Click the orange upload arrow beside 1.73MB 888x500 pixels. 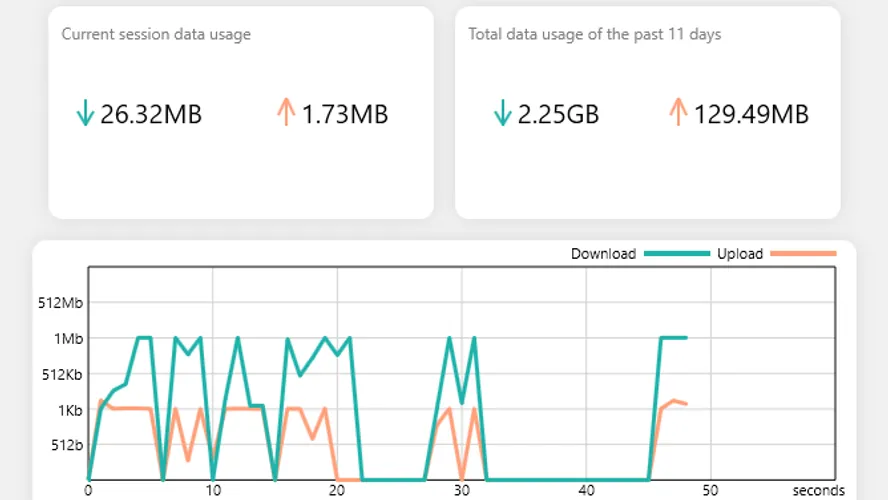pos(286,113)
